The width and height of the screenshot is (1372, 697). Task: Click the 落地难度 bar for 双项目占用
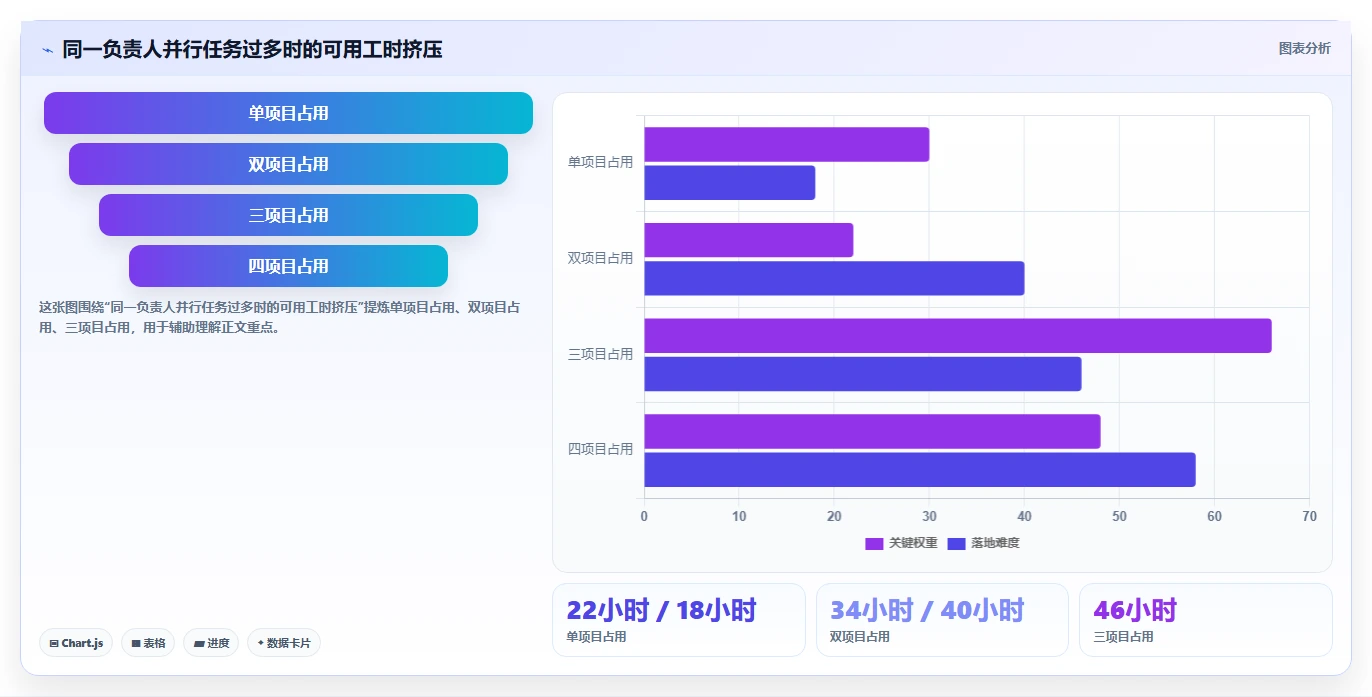point(834,278)
